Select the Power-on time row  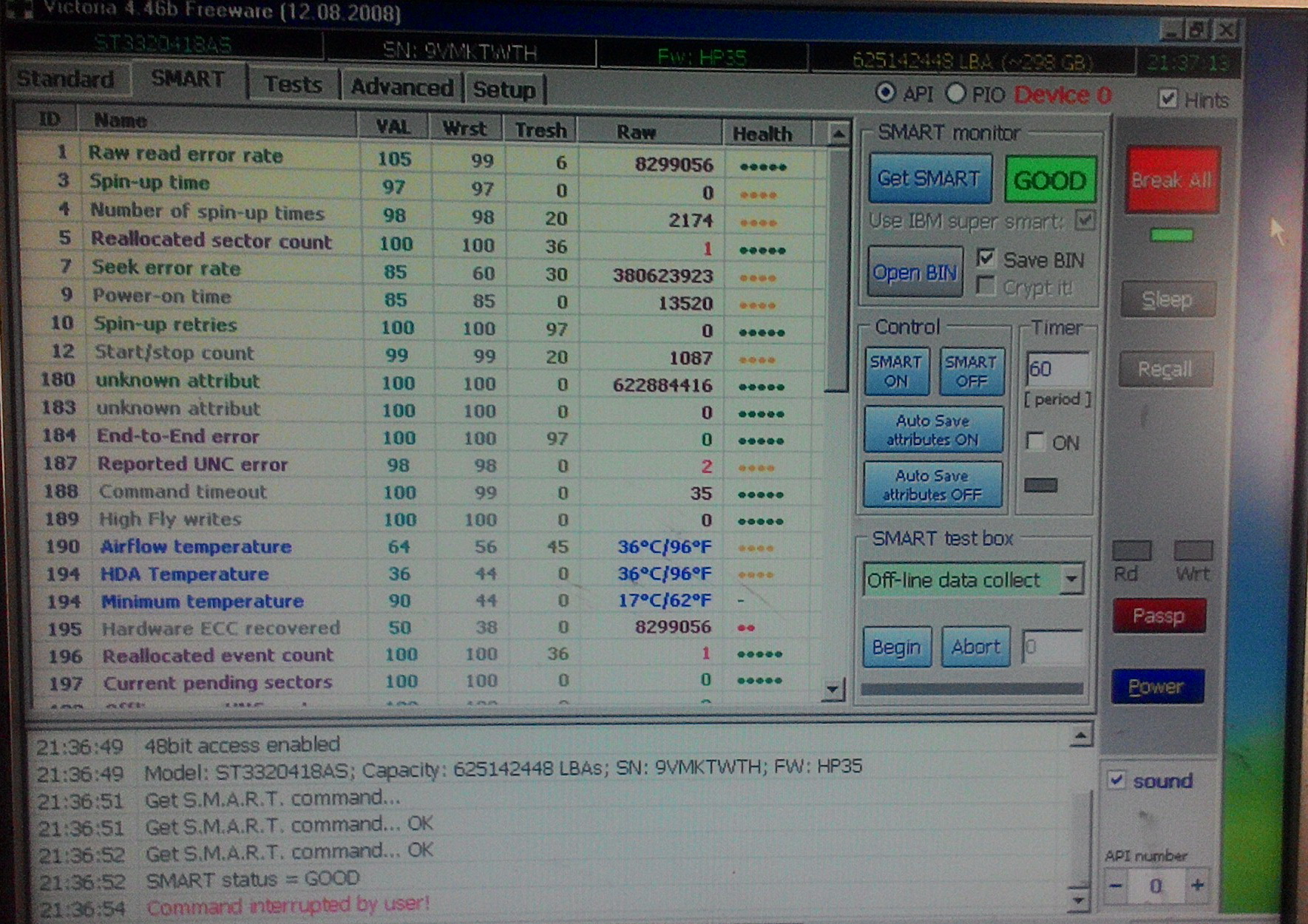421,299
